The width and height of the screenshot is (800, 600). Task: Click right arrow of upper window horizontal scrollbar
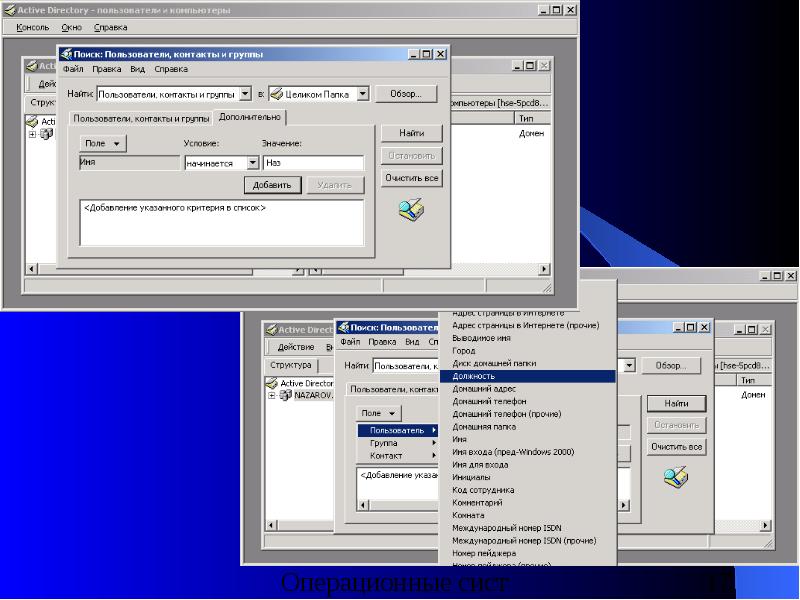[545, 270]
